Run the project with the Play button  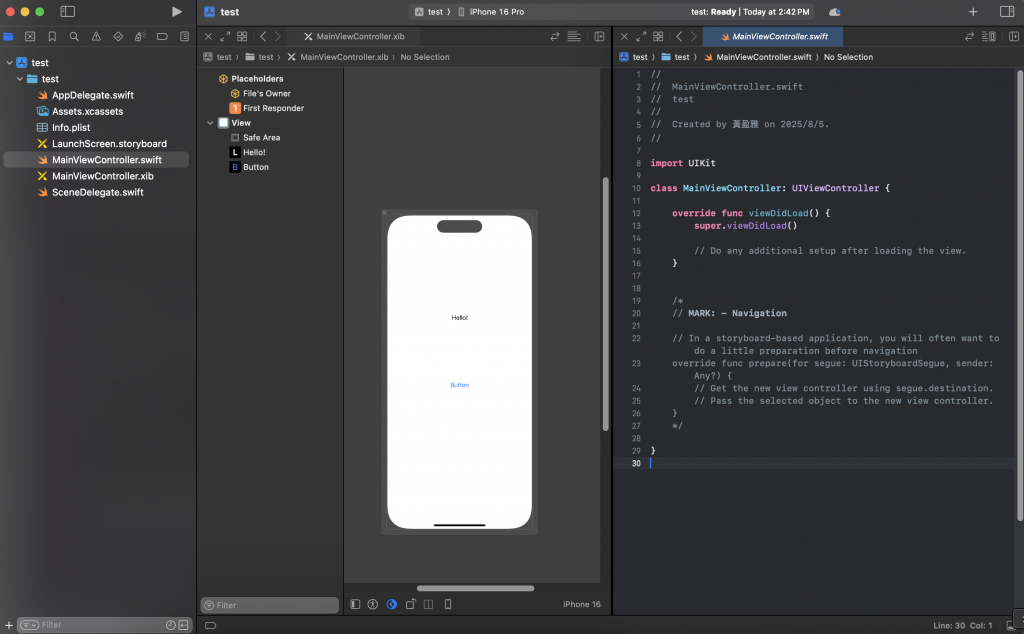(176, 12)
